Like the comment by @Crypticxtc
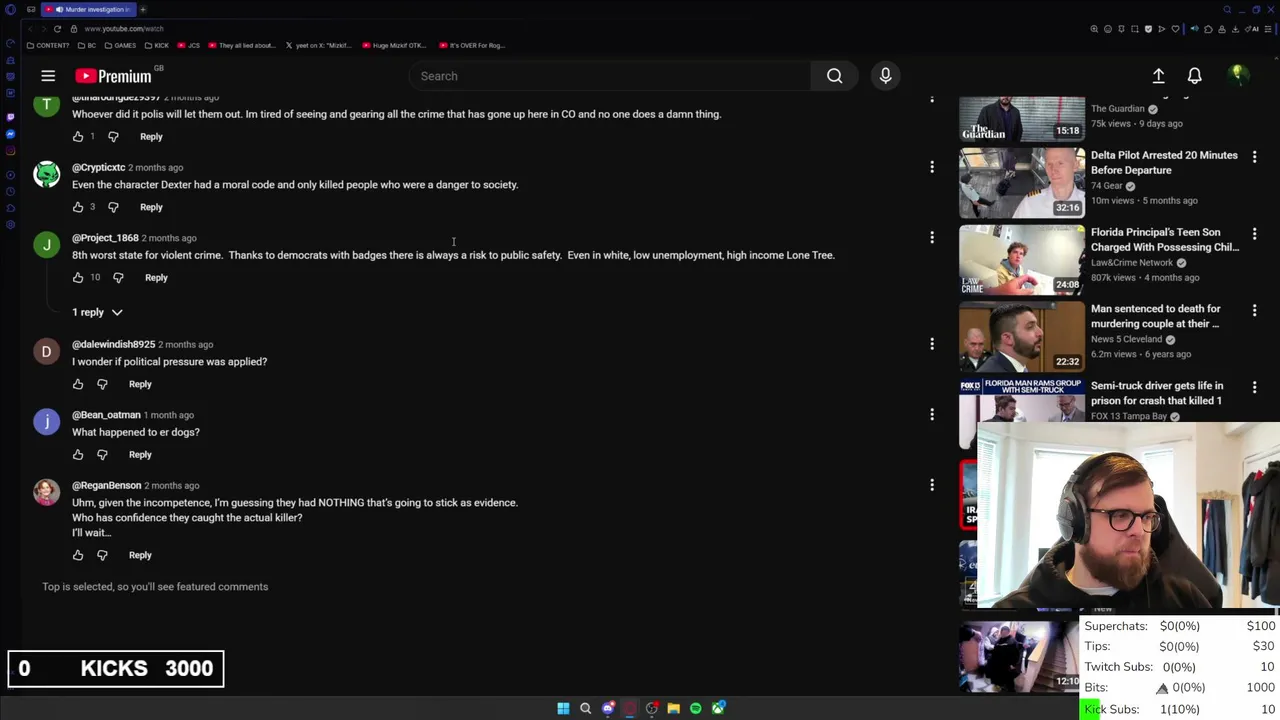The width and height of the screenshot is (1280, 720). 78,207
